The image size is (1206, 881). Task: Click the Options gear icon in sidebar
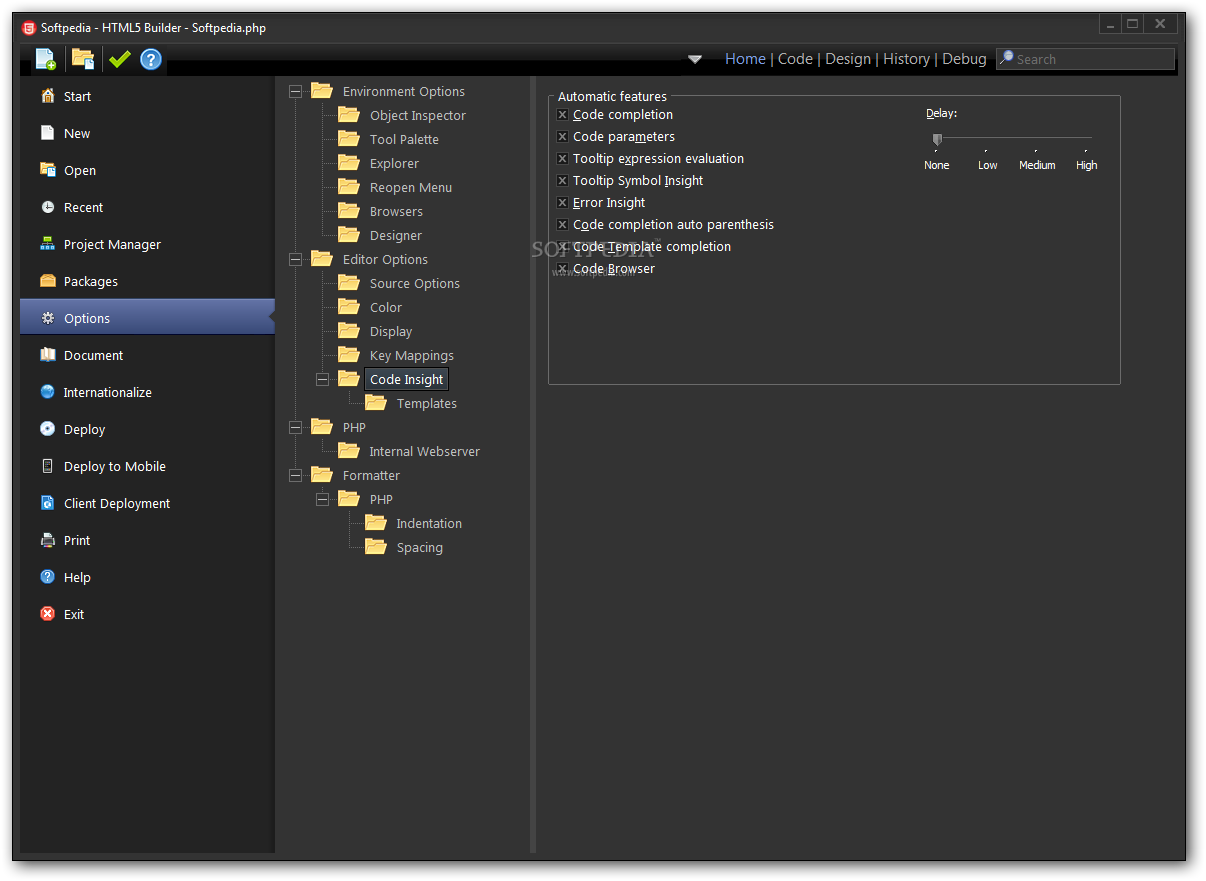(47, 318)
